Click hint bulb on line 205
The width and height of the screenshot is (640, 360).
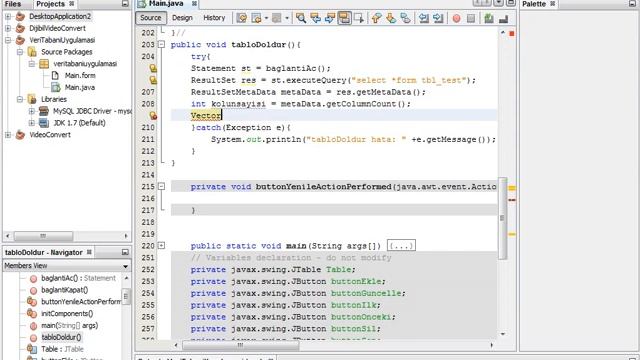(153, 68)
